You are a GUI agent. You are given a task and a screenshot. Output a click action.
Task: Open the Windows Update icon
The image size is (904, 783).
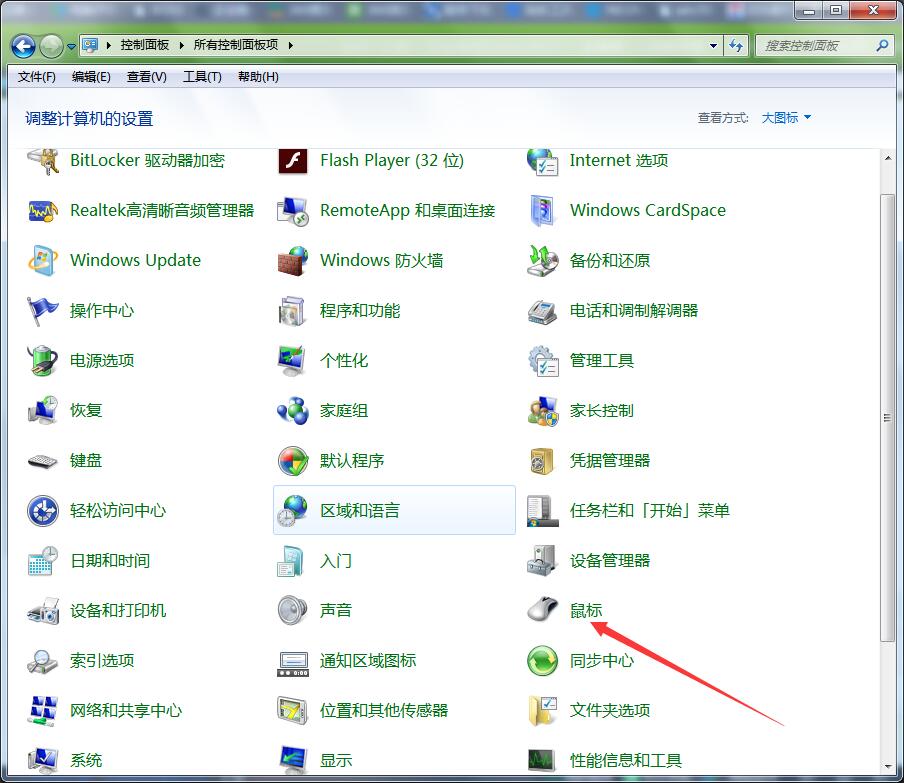tap(43, 261)
